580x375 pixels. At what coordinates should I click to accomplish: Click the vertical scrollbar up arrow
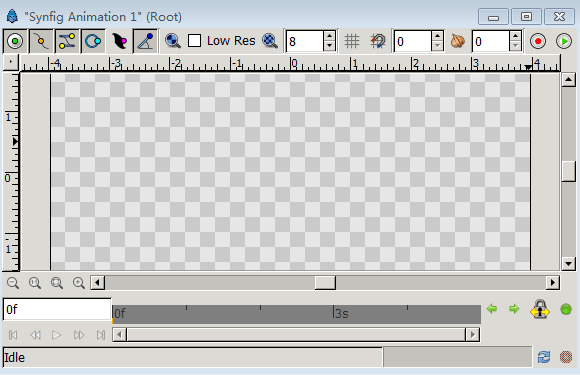click(x=569, y=80)
